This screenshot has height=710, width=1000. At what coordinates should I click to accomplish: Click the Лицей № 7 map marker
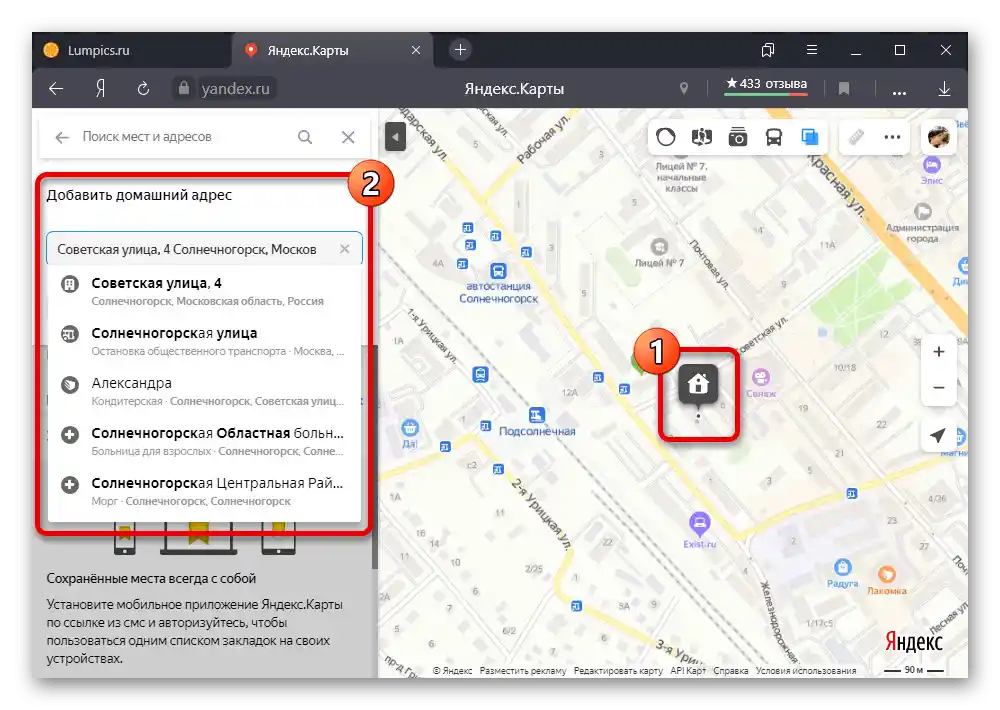[x=659, y=246]
